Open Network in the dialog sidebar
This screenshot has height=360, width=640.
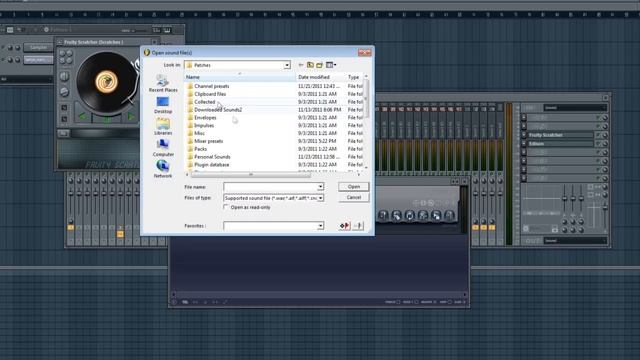click(163, 169)
